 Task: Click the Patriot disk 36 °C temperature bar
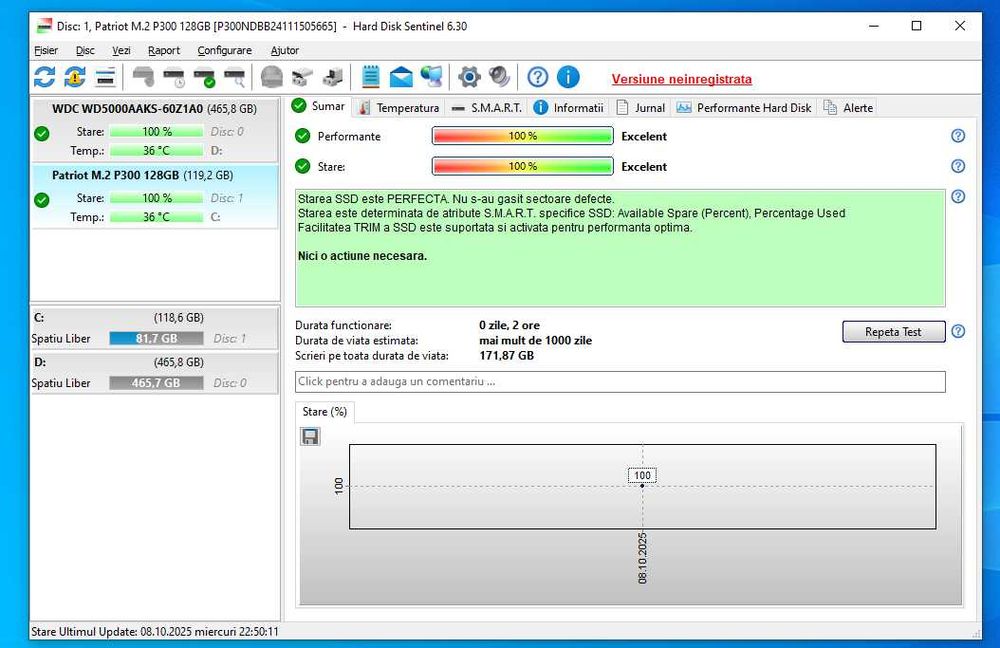tap(156, 217)
